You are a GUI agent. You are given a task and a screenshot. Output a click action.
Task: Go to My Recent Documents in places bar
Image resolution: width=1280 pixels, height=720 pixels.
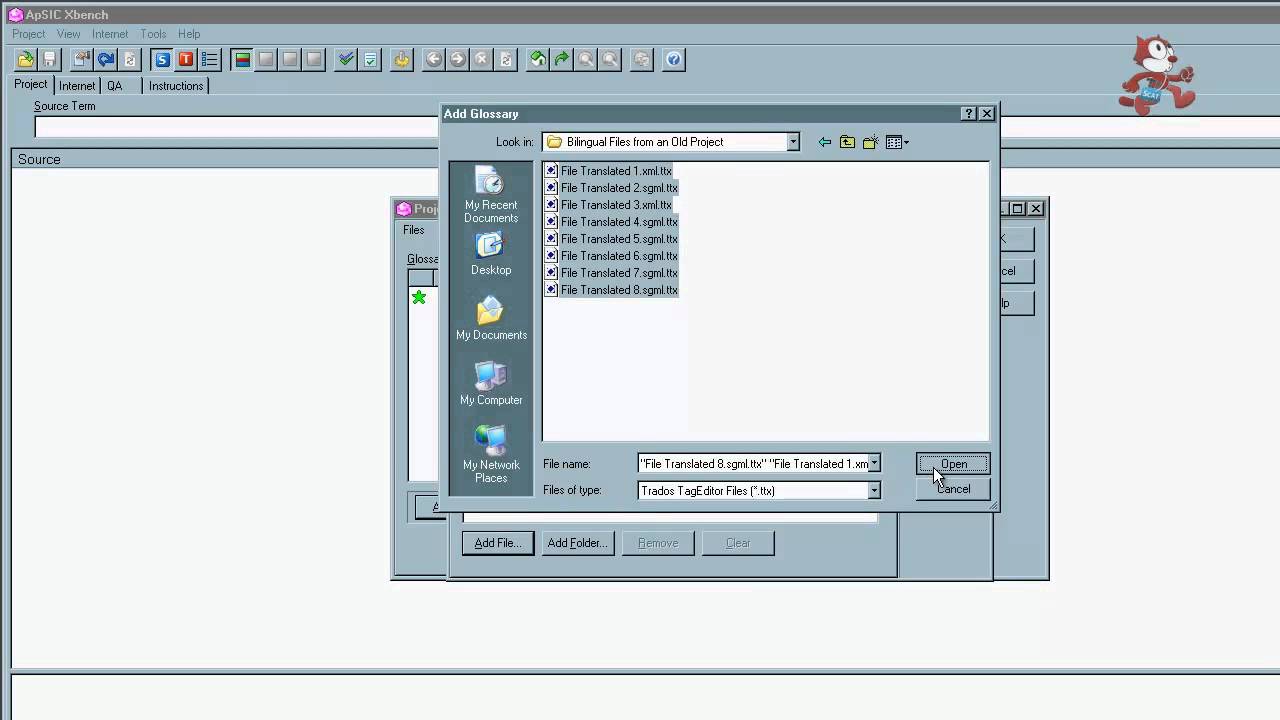(x=491, y=196)
